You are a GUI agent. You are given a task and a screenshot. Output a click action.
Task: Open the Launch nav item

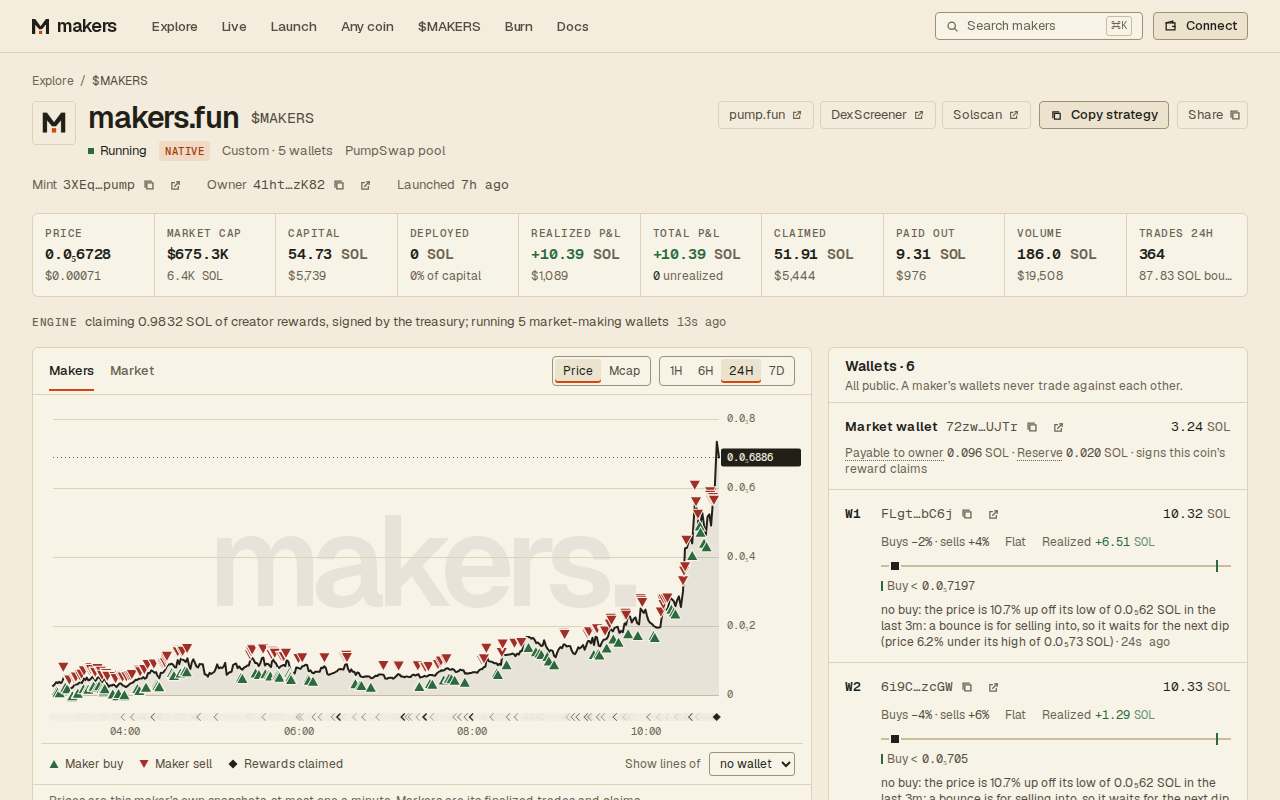tap(294, 27)
